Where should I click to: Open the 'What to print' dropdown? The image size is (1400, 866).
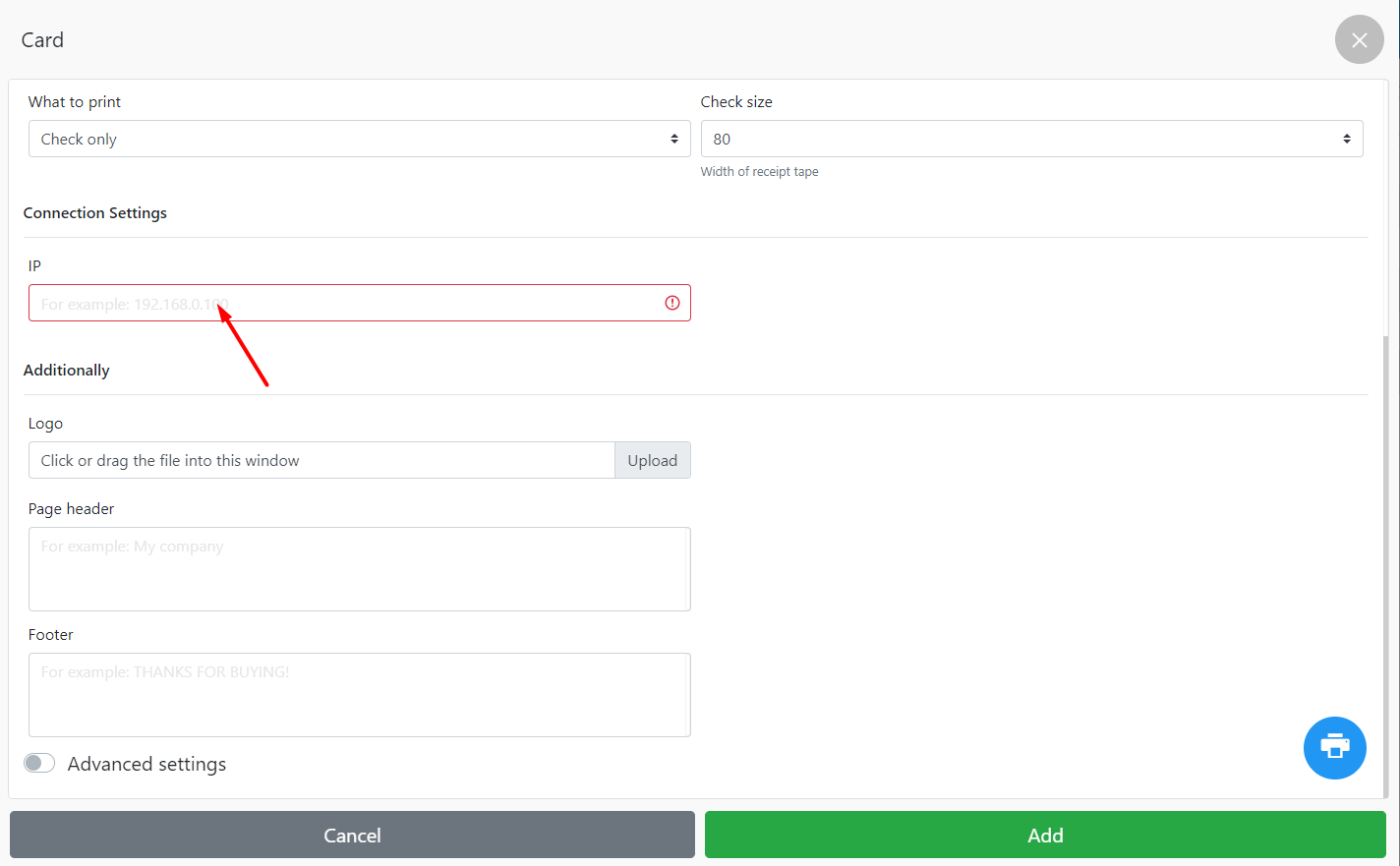tap(359, 139)
